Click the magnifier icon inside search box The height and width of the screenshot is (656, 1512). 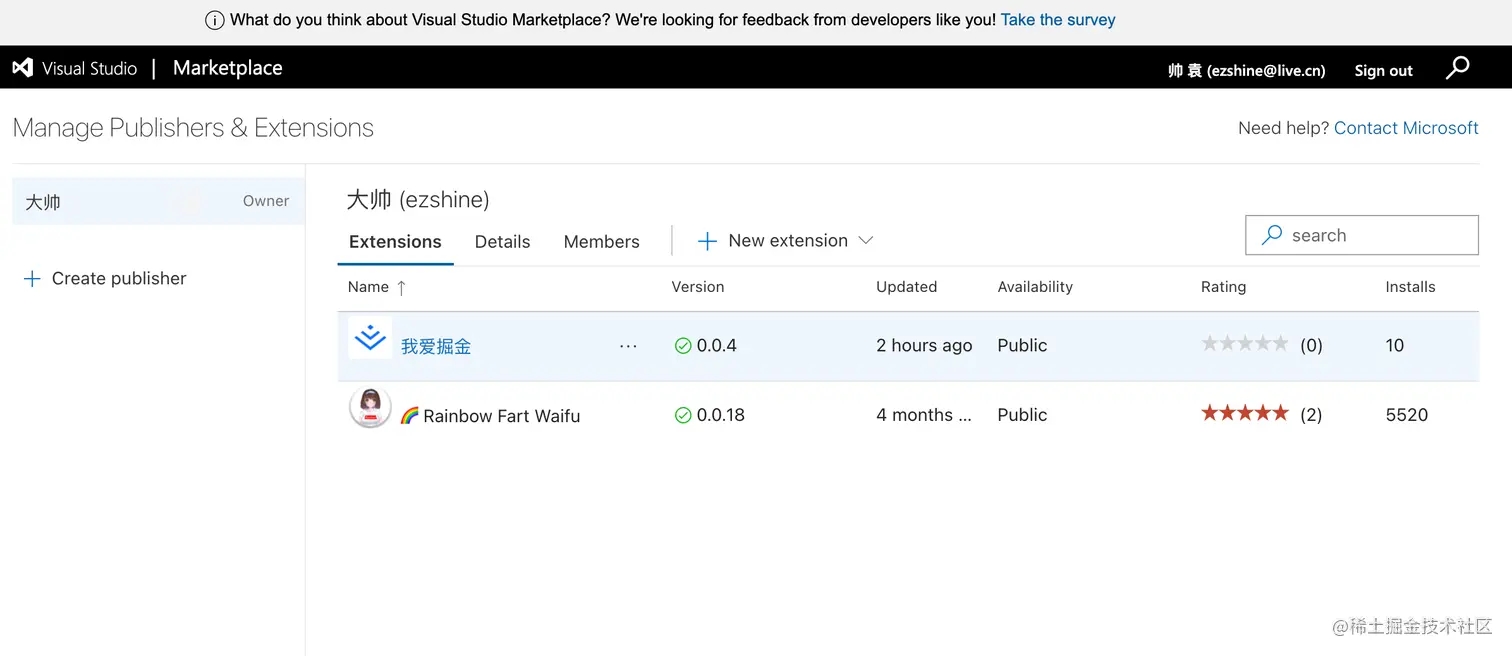1272,235
